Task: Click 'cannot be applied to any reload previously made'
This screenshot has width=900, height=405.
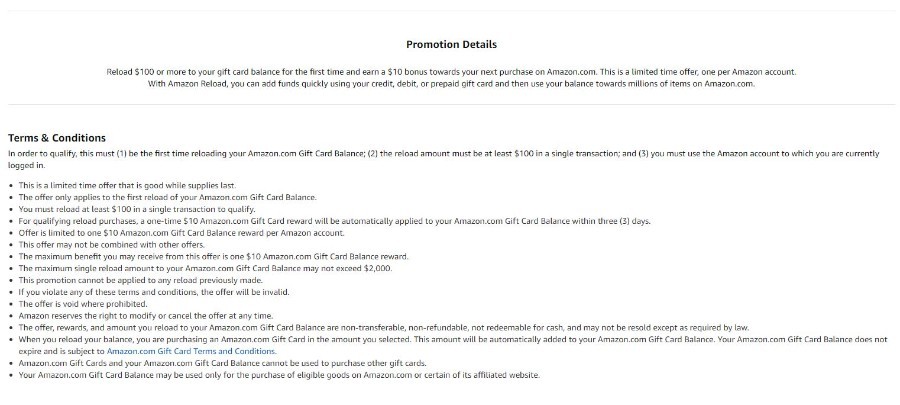Action: click(x=141, y=280)
